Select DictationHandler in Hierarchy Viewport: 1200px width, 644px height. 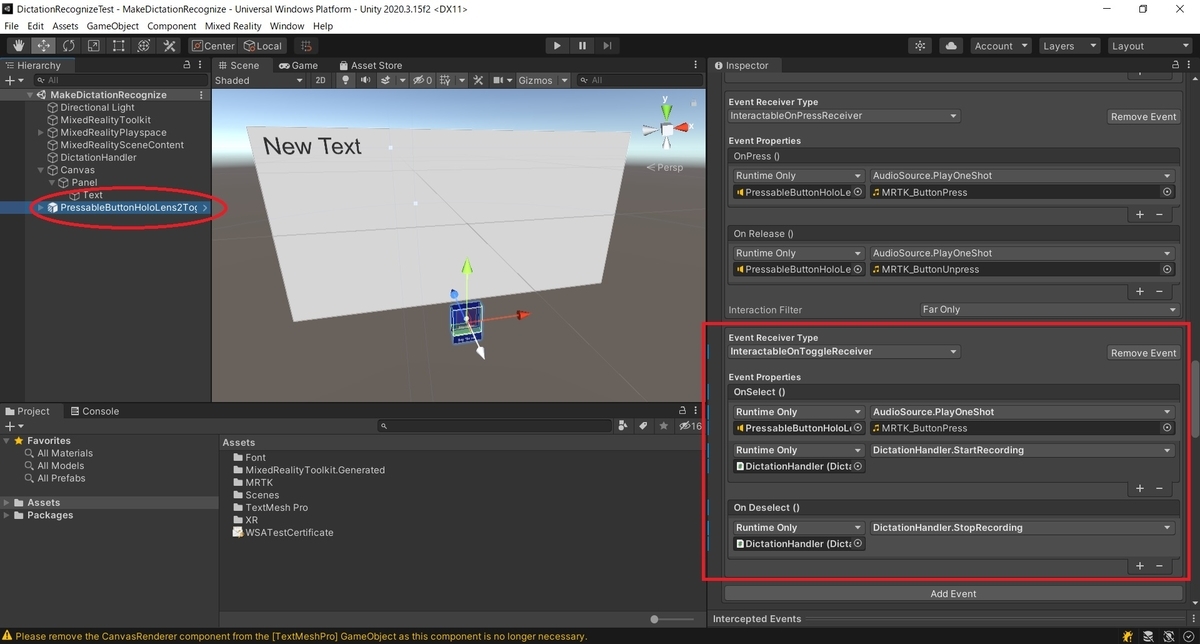point(98,158)
